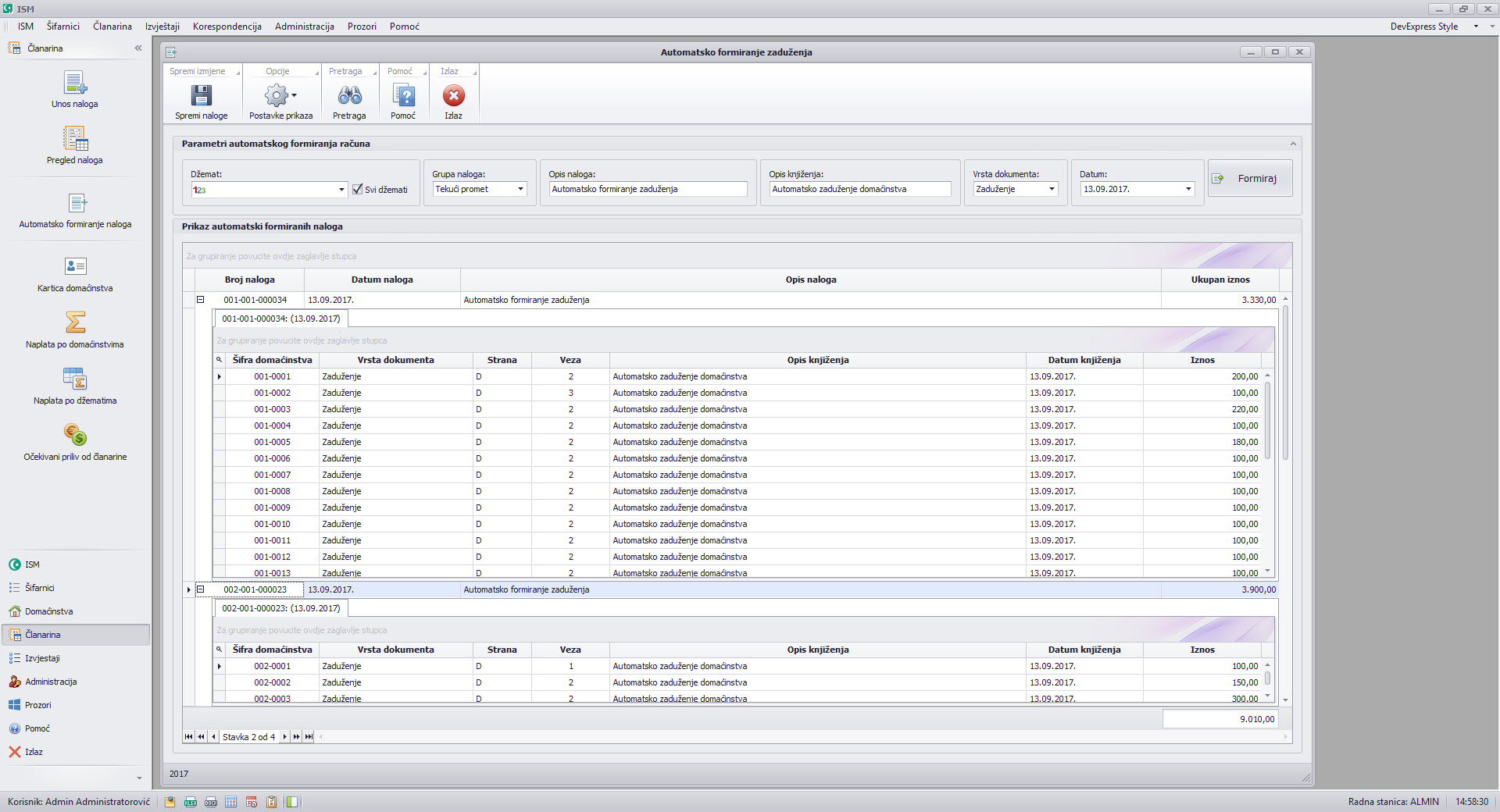Open the Šifarnici menu
This screenshot has width=1500, height=812.
[63, 27]
